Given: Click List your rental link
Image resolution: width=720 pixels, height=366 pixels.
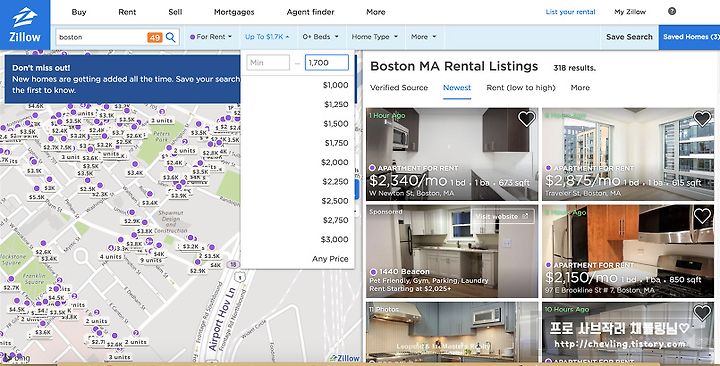Looking at the screenshot, I should [570, 12].
